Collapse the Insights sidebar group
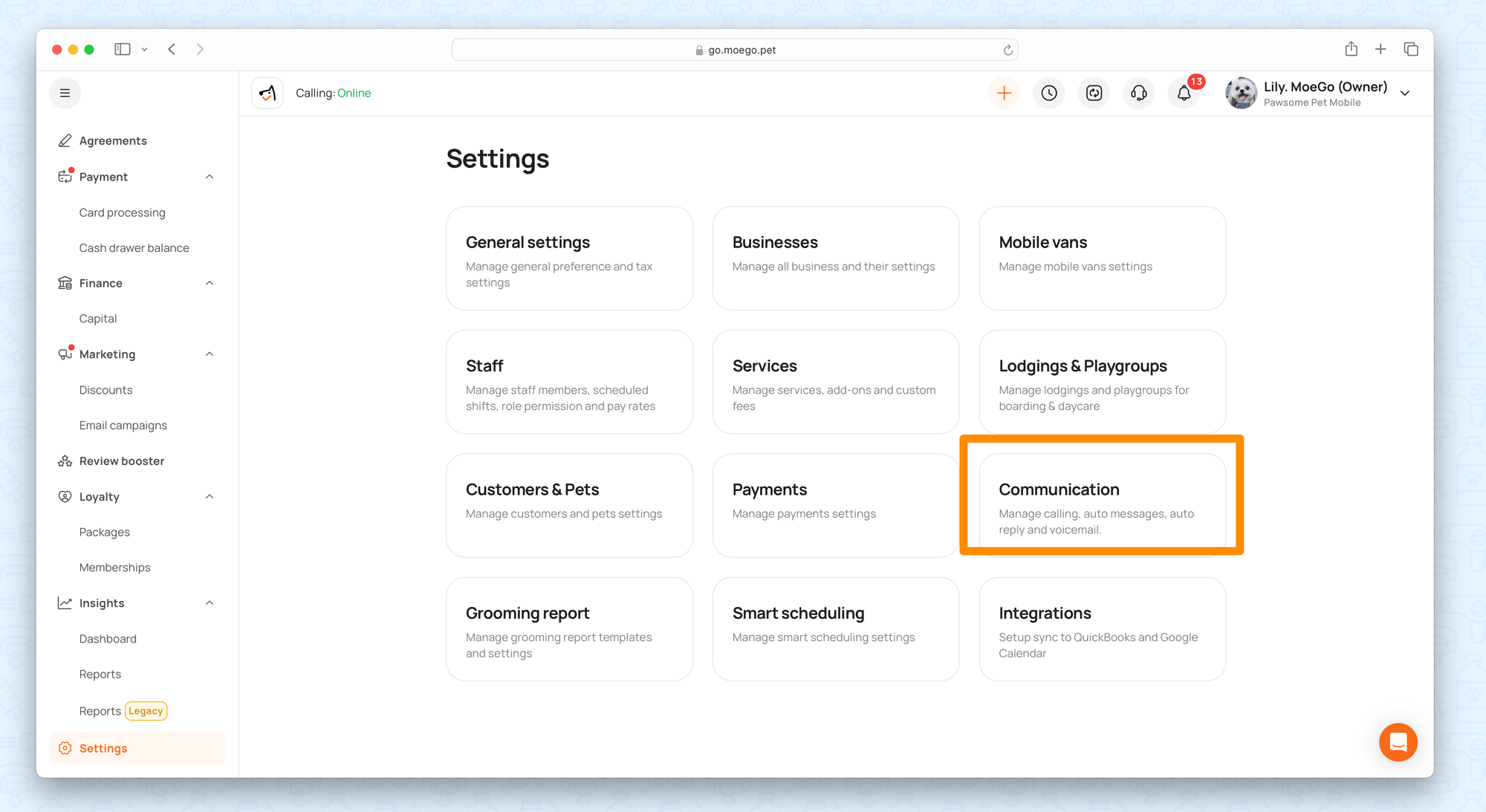The image size is (1486, 812). (210, 603)
